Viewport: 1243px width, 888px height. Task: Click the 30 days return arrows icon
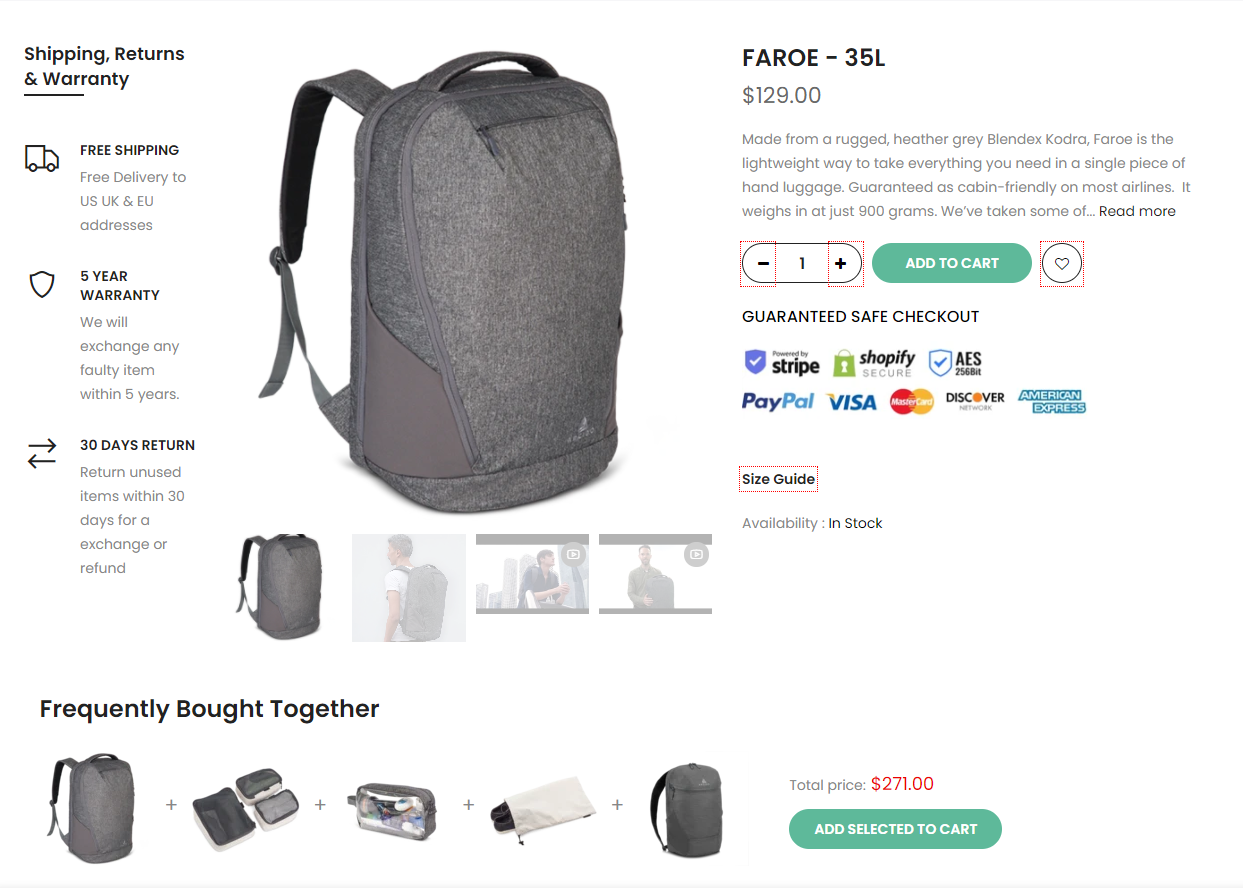point(42,454)
